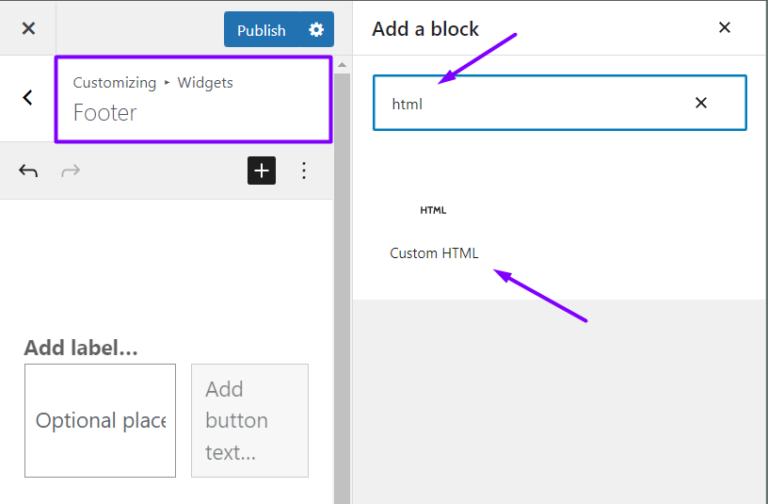768x504 pixels.
Task: Select the HTML block icon
Action: click(x=433, y=211)
